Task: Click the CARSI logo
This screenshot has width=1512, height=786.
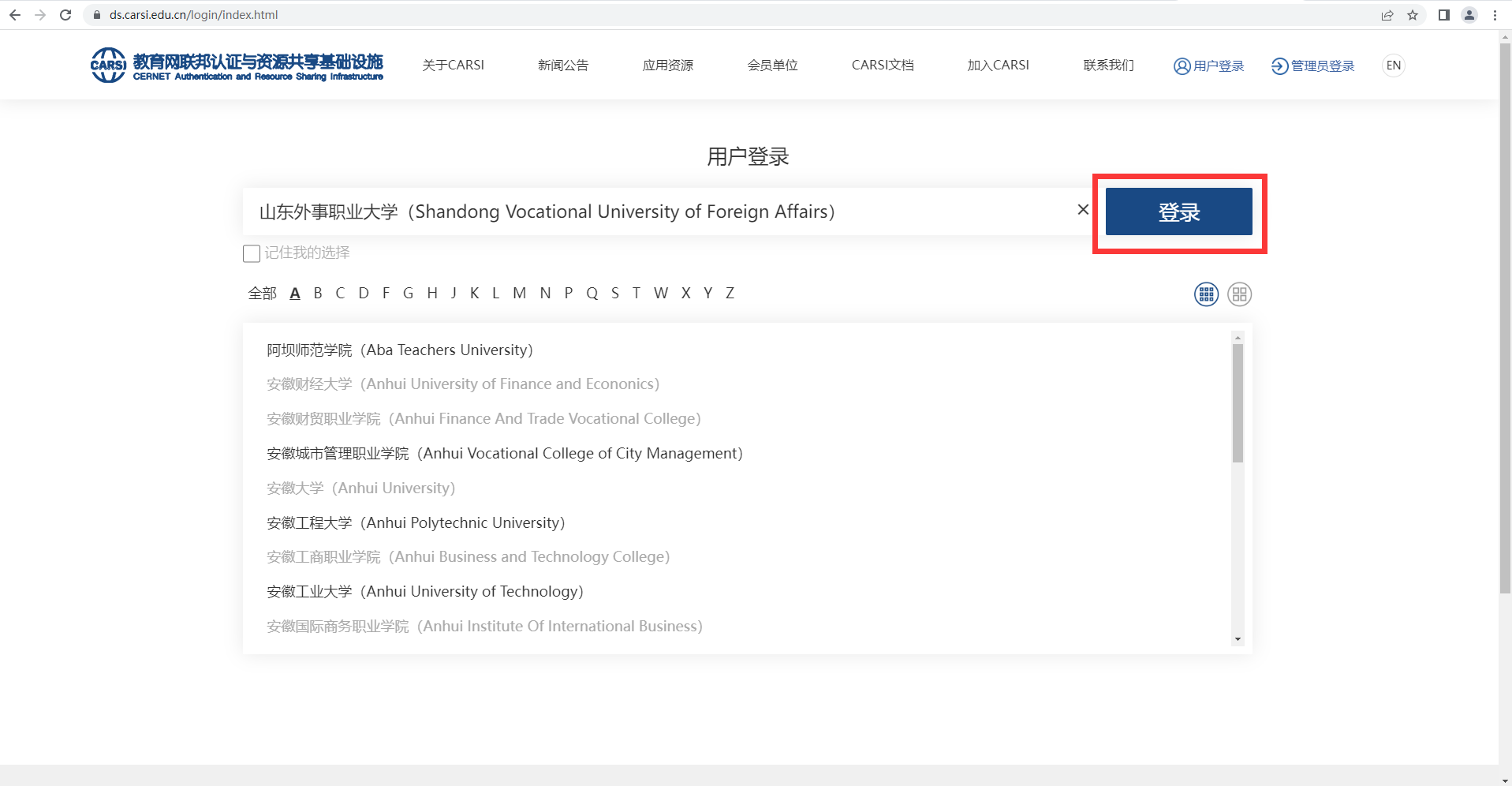Action: [237, 65]
